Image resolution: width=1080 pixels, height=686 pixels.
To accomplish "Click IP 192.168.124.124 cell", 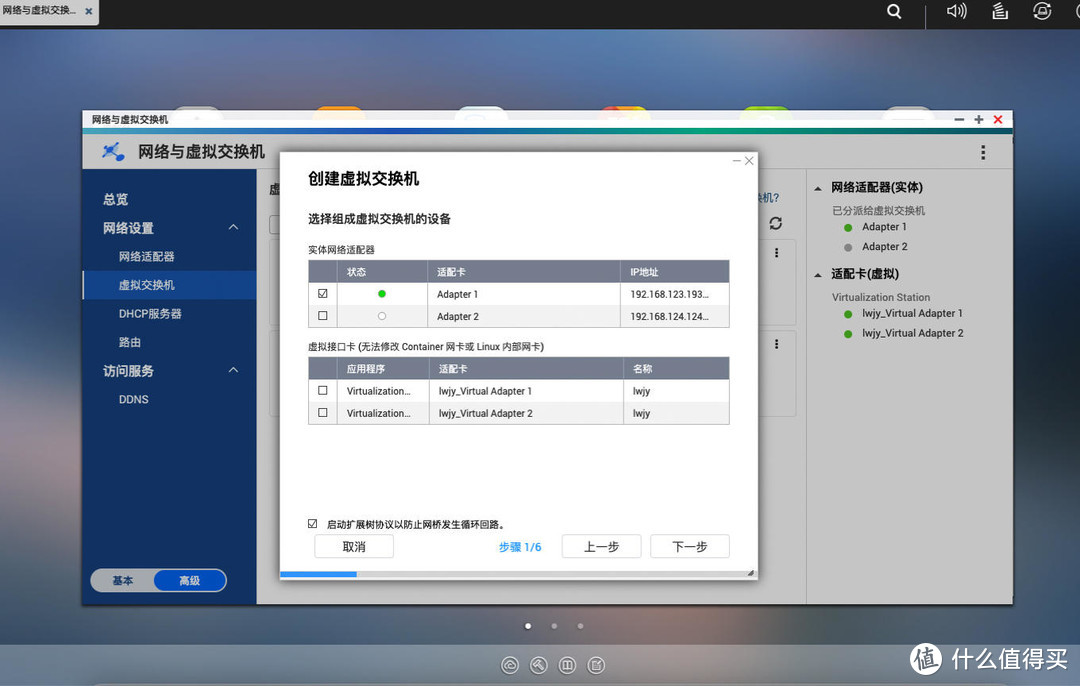I will (675, 316).
